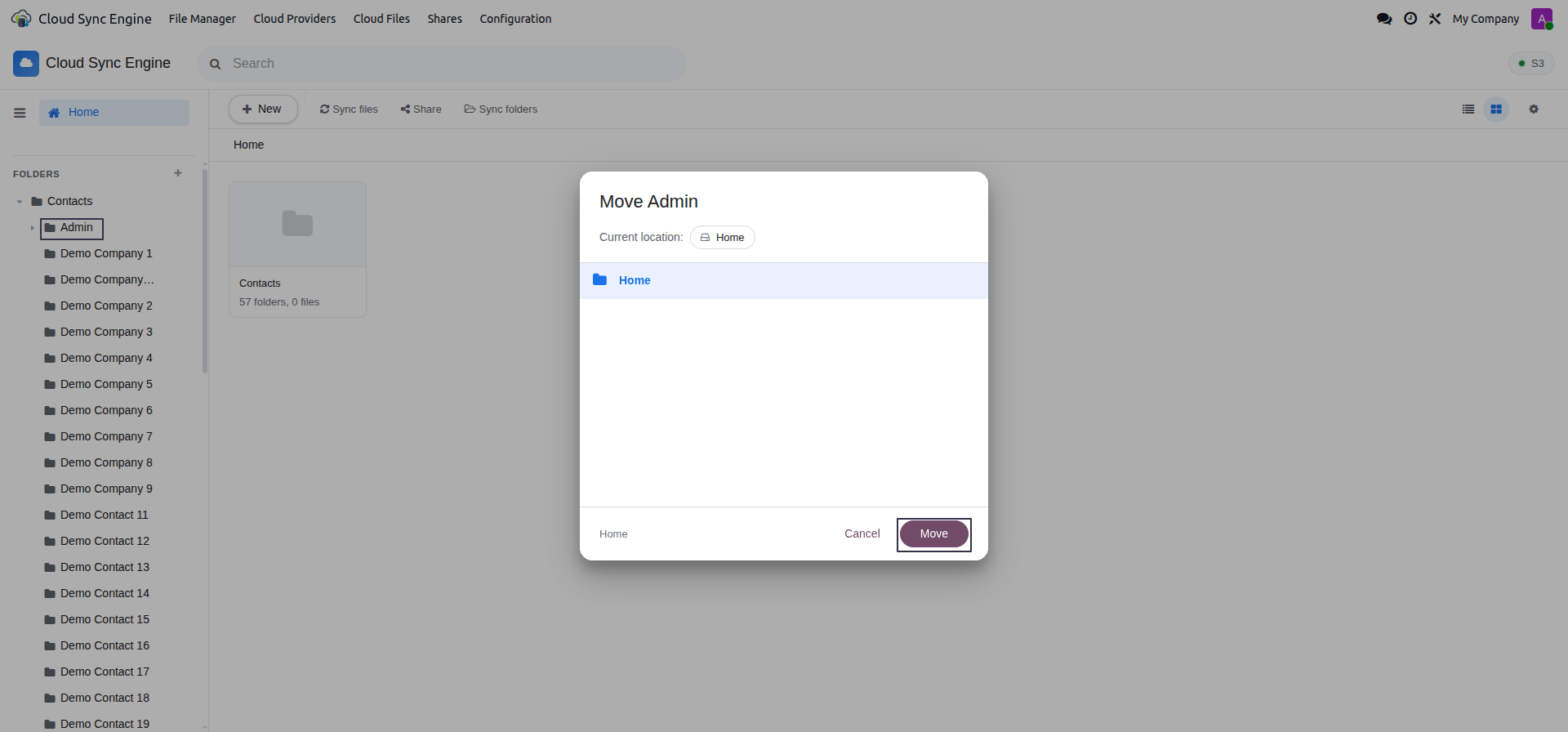Open the Cloud Files menu
The image size is (1568, 732).
[x=381, y=19]
